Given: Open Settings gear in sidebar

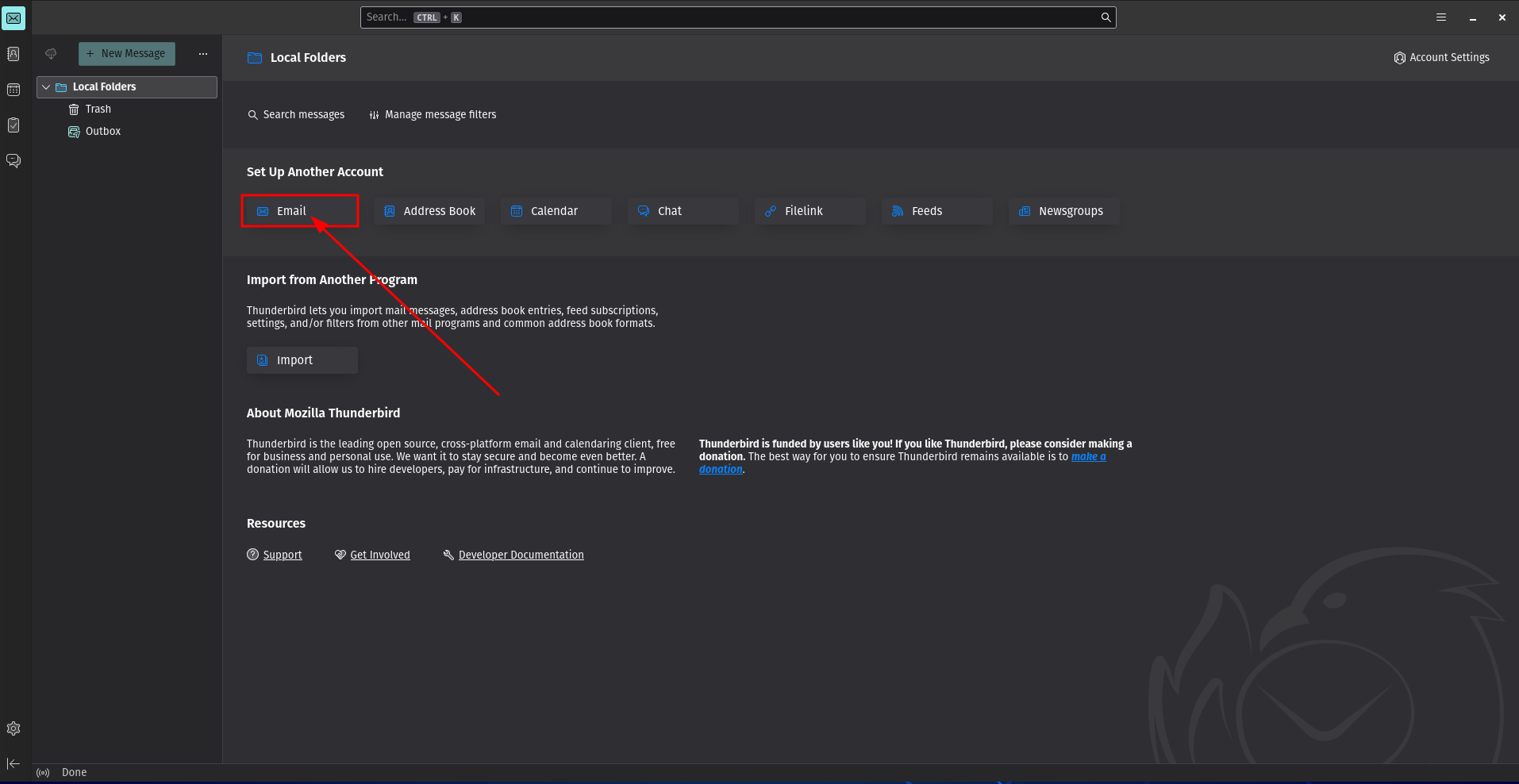Looking at the screenshot, I should tap(13, 728).
